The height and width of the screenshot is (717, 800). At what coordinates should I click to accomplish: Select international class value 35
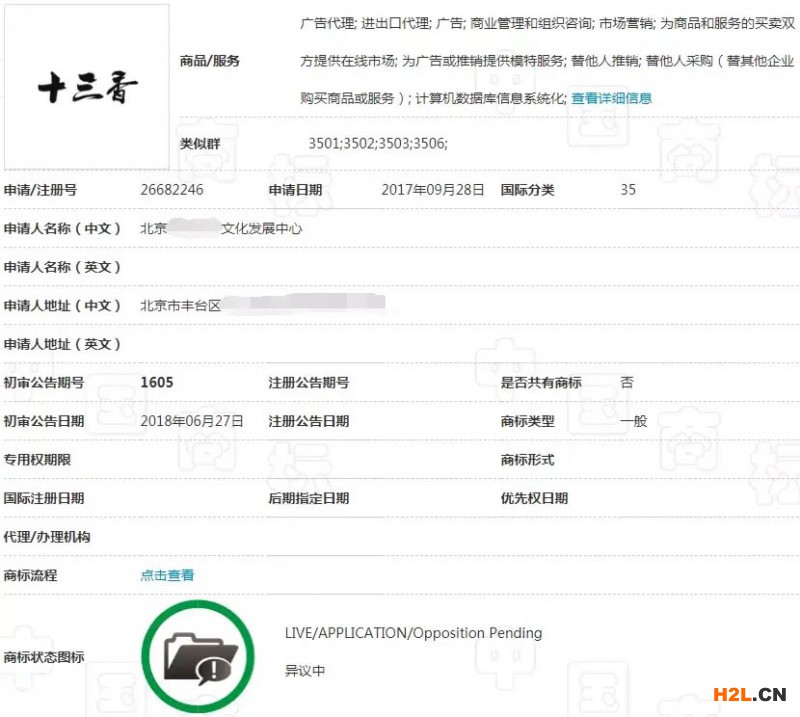(628, 190)
